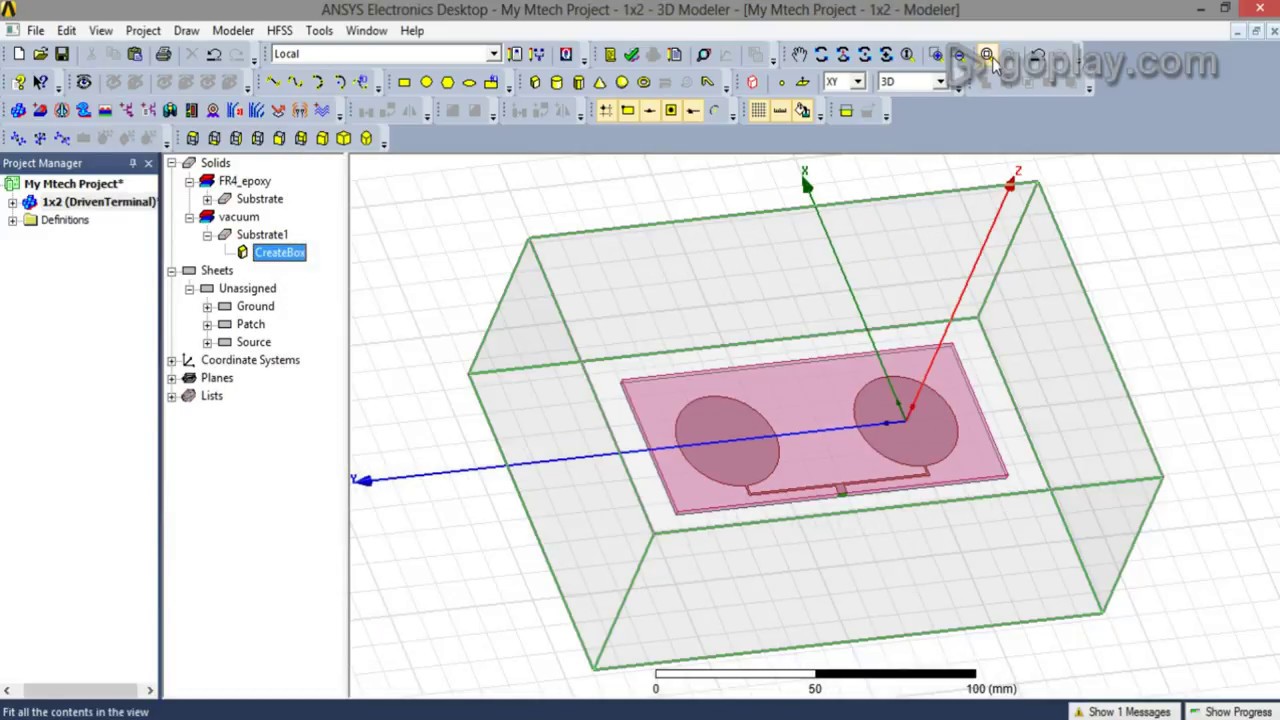Expand the Ground sheet node
1280x720 pixels.
coord(207,306)
